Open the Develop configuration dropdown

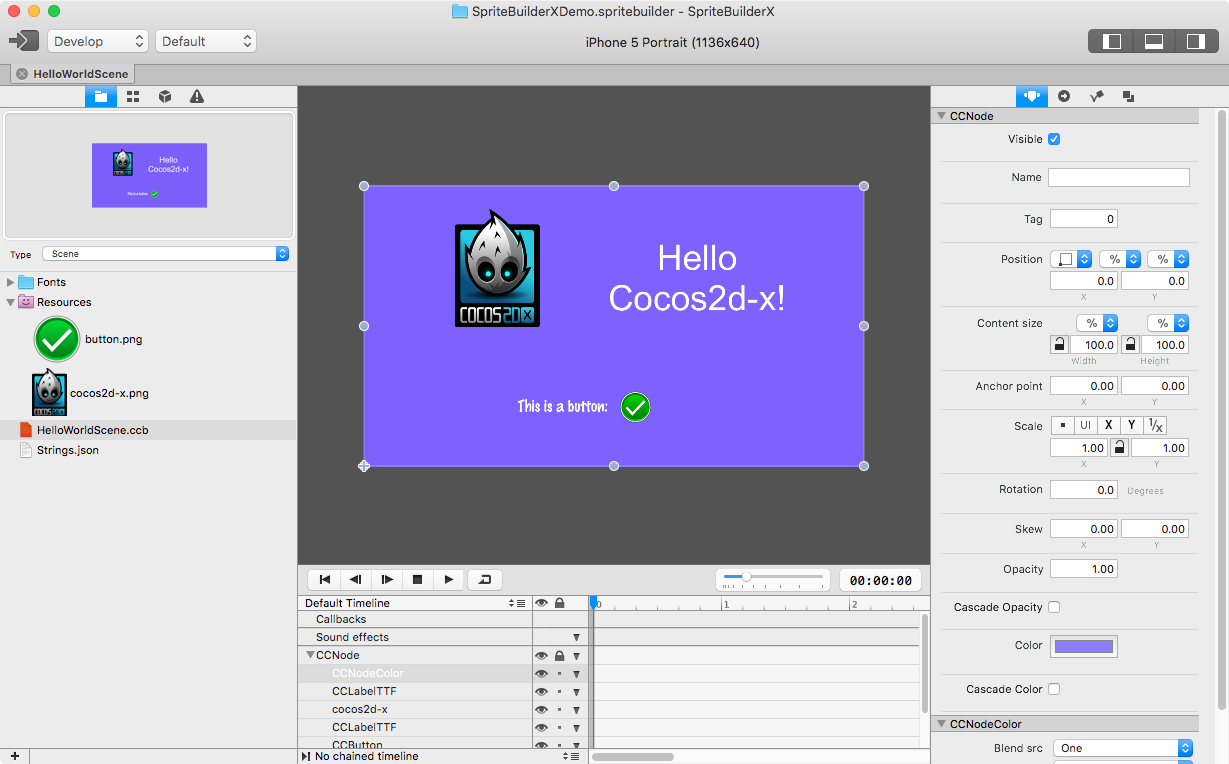(98, 41)
